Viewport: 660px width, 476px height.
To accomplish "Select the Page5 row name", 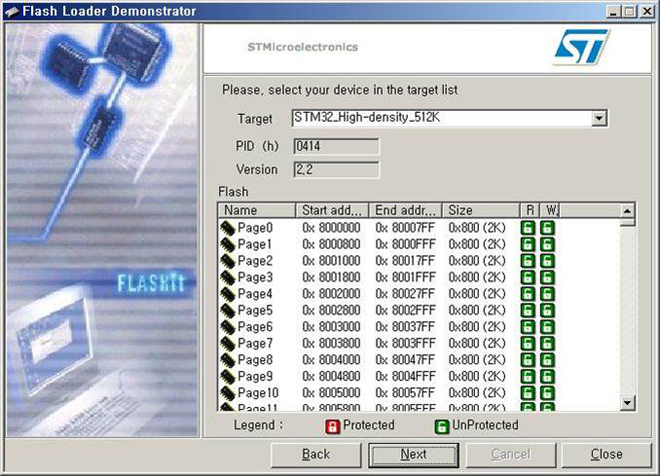I will pos(255,310).
